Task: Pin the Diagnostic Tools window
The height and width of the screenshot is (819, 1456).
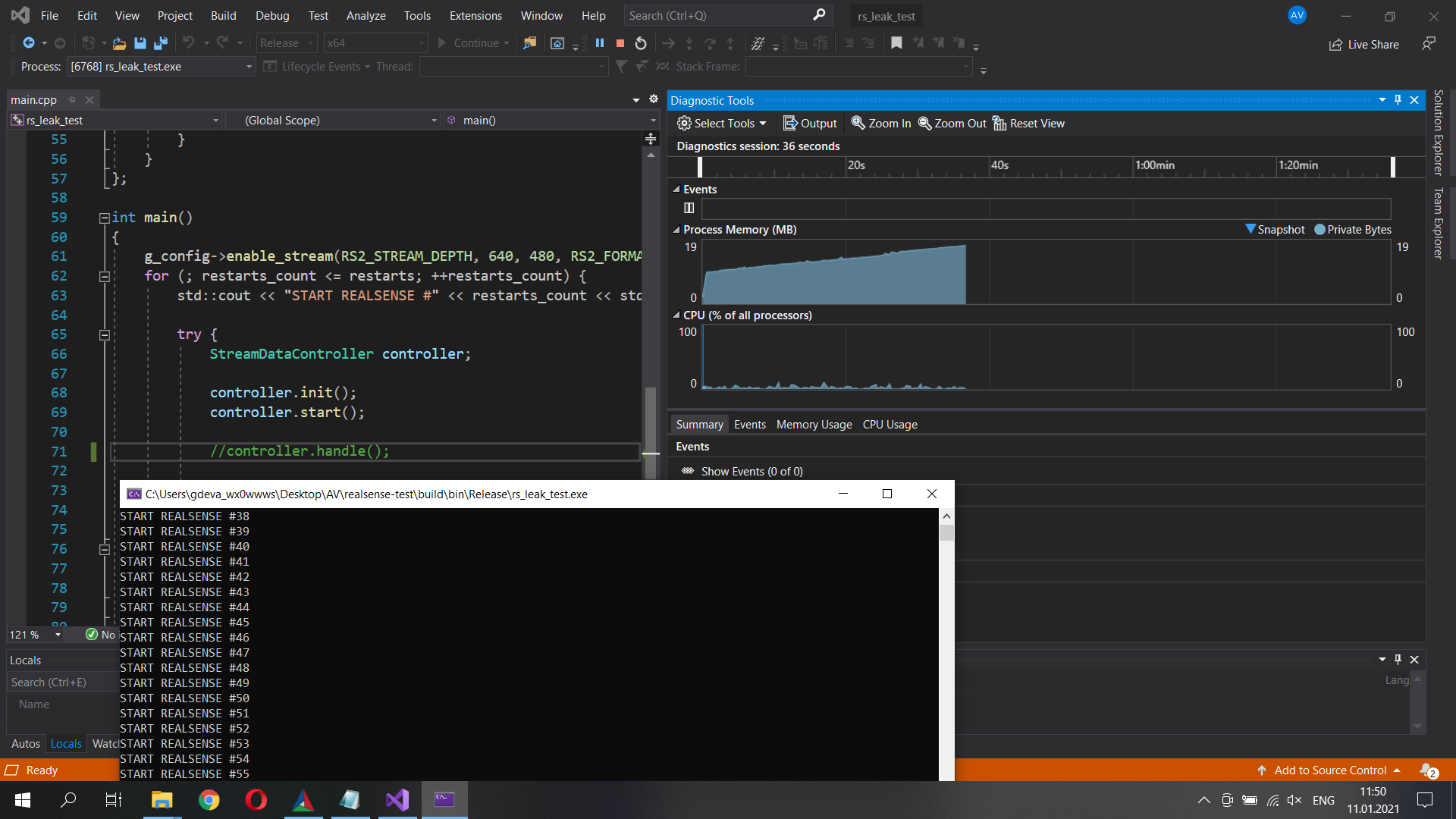Action: (1398, 99)
